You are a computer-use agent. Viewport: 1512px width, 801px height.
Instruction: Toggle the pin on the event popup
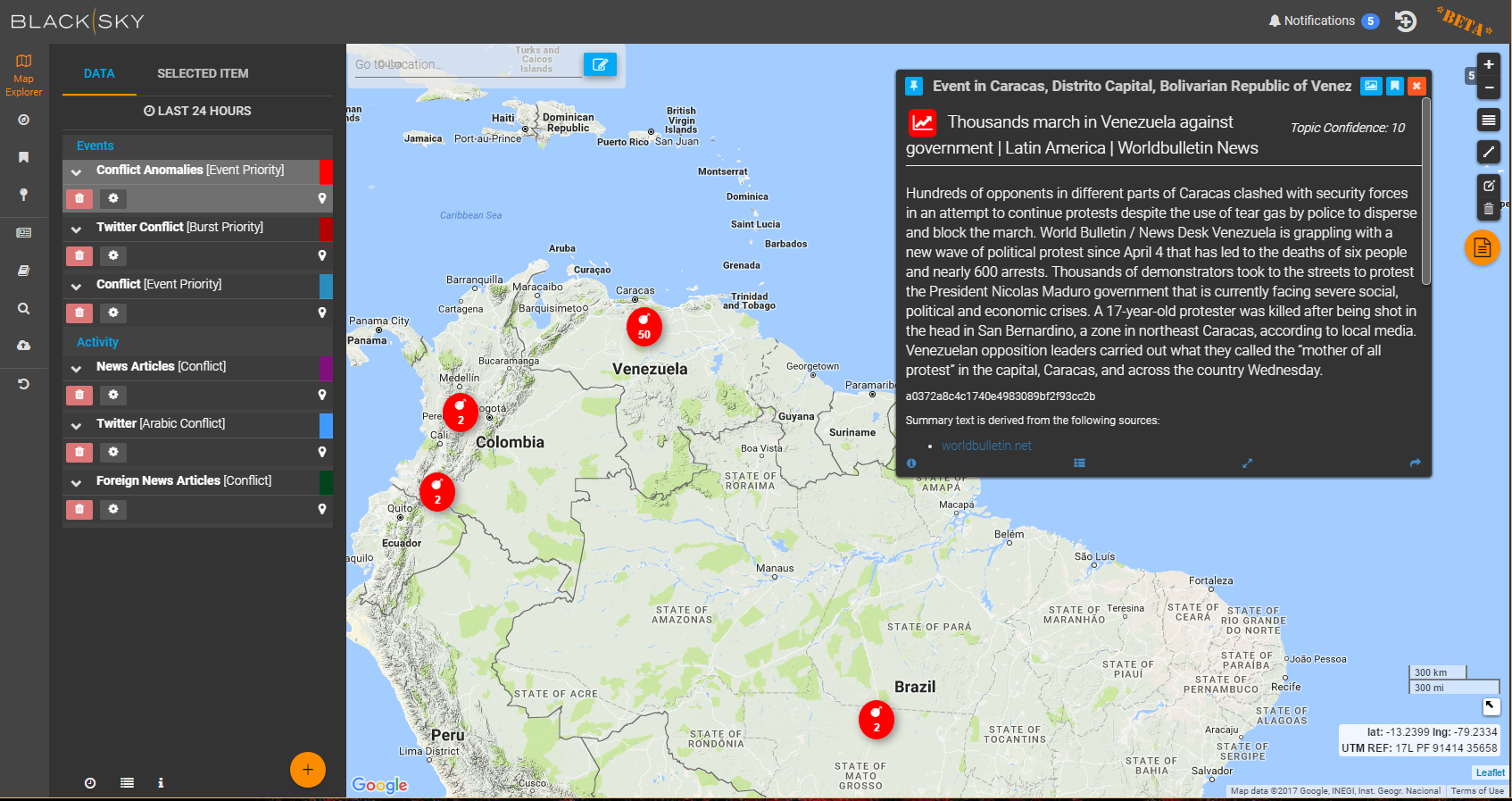(x=913, y=86)
